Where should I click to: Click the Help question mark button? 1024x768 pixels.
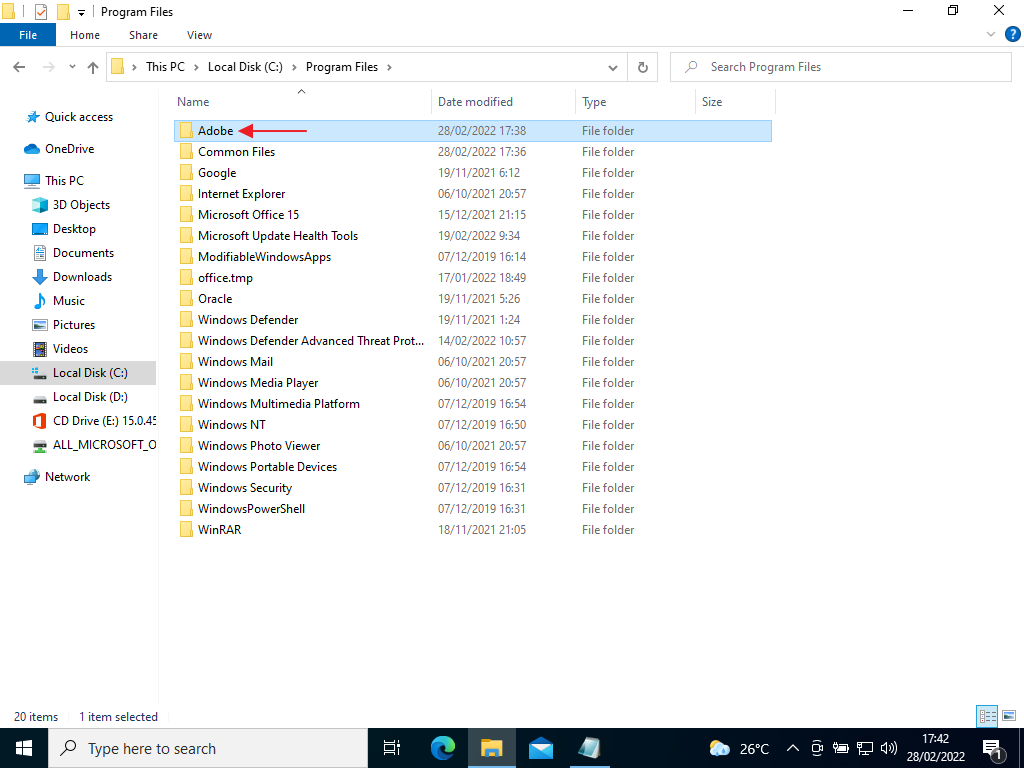click(1012, 33)
